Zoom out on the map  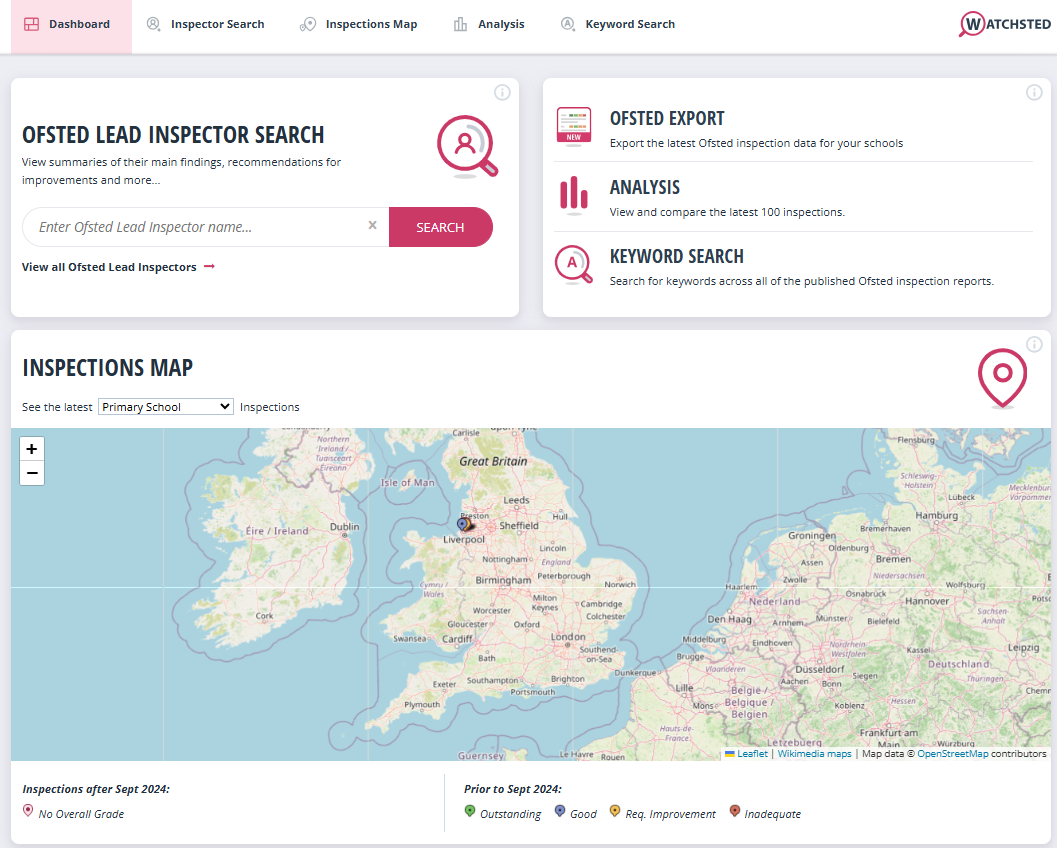click(32, 473)
